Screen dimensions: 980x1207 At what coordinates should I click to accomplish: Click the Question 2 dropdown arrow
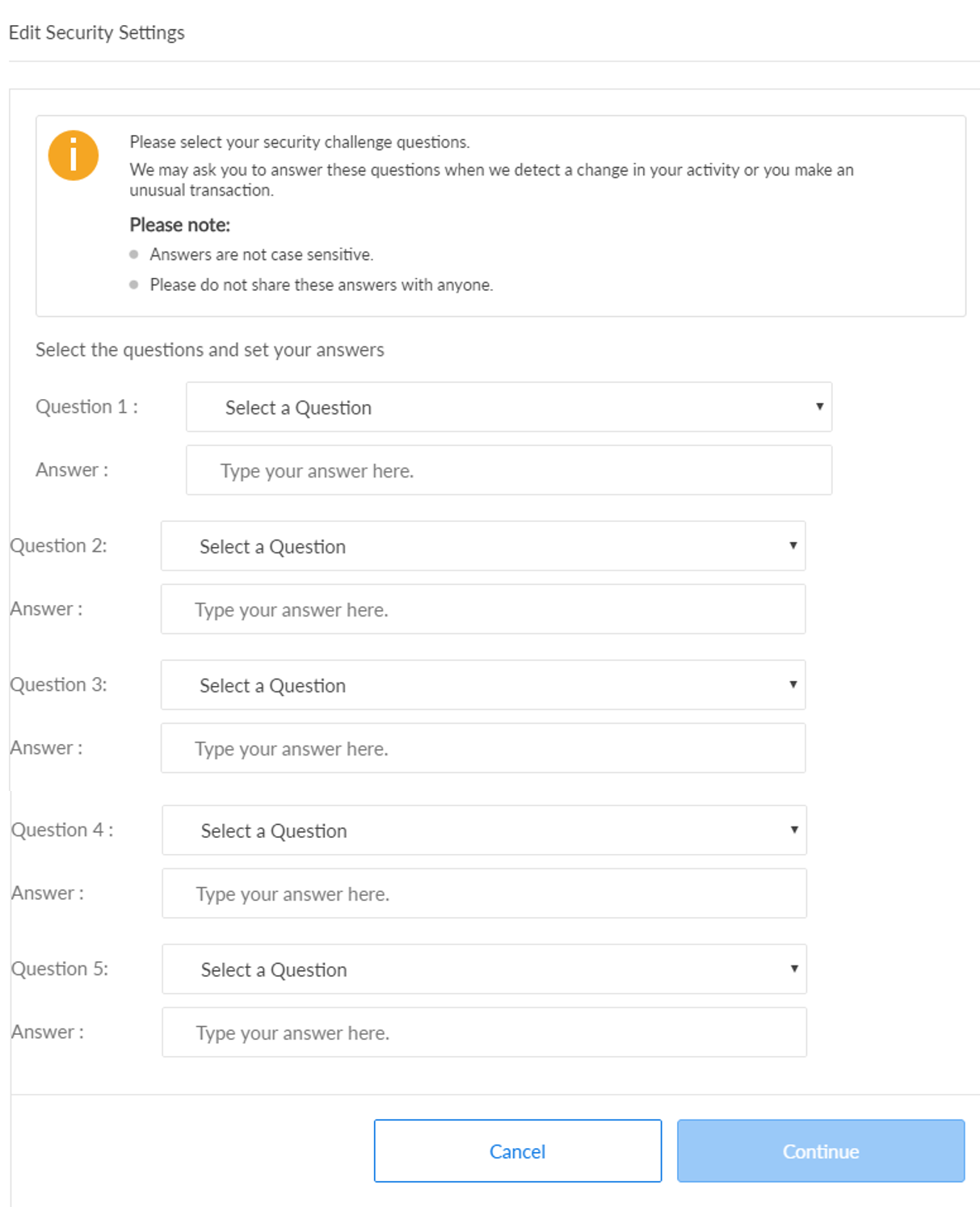point(793,545)
